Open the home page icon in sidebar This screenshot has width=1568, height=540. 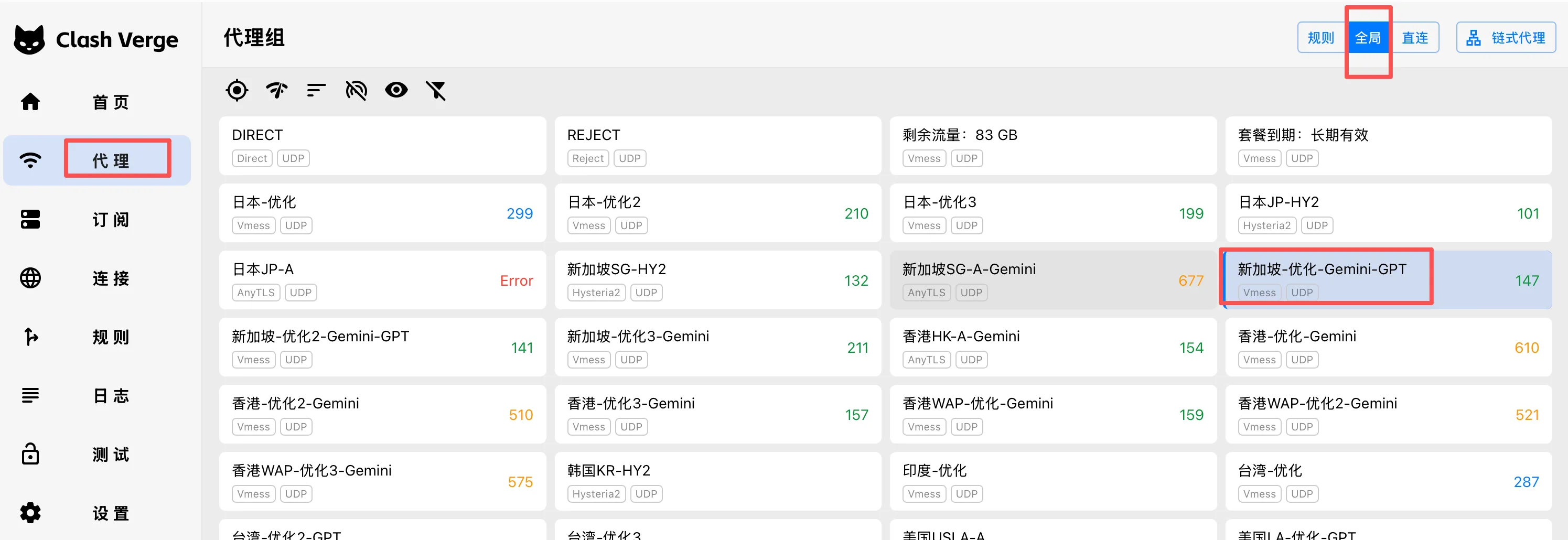pyautogui.click(x=30, y=102)
